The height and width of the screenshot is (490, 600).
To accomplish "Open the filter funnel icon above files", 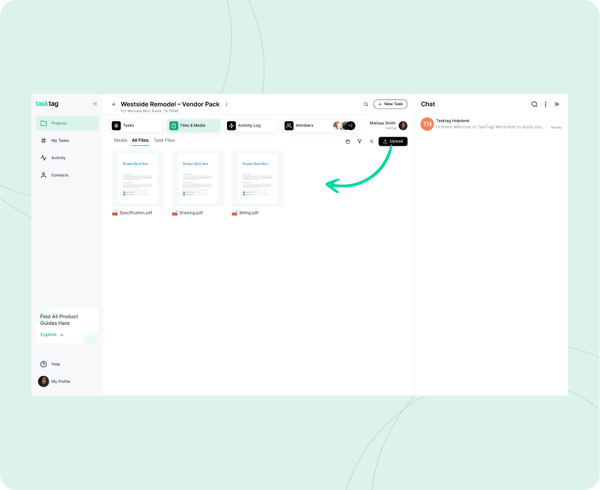I will click(x=360, y=141).
